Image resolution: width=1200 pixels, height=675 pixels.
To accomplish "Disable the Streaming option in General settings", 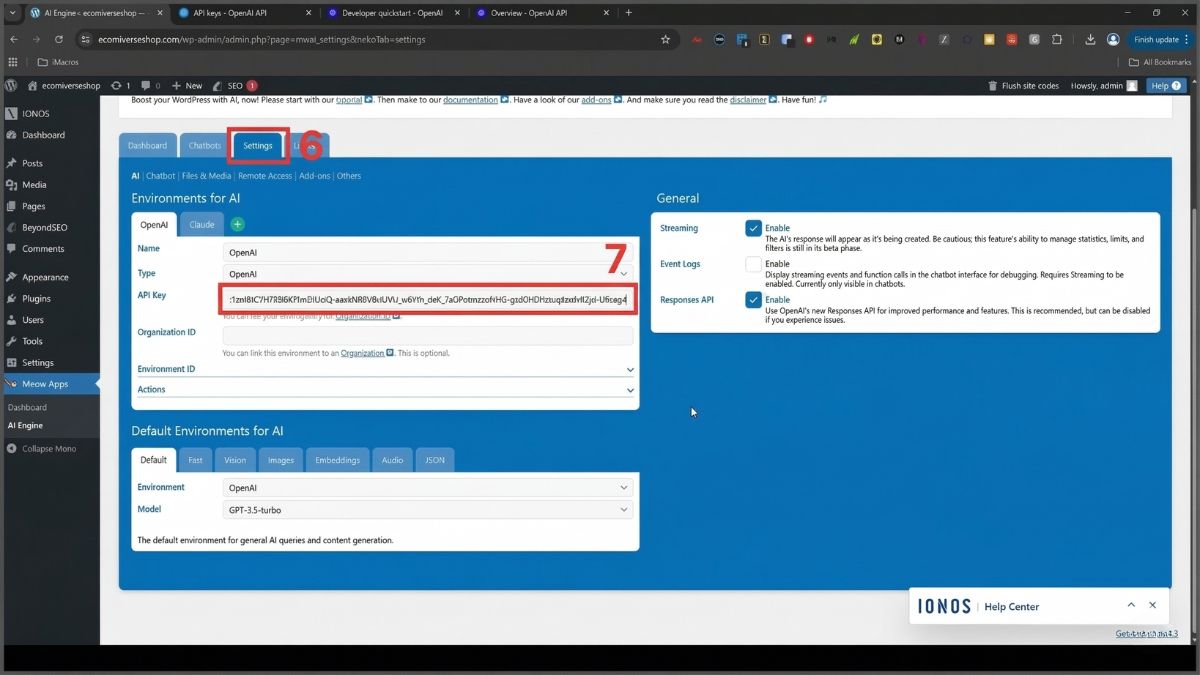I will [x=754, y=227].
